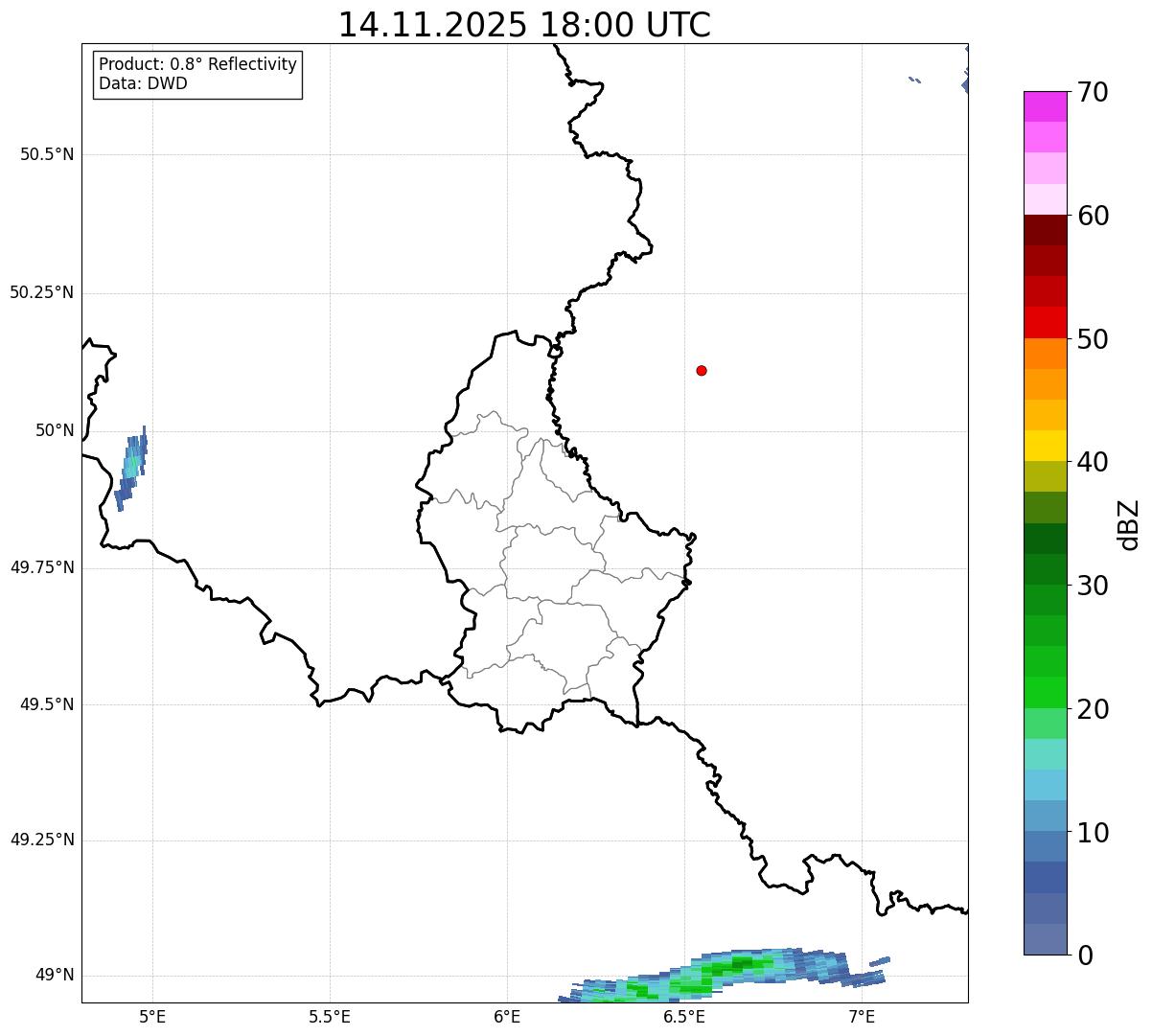
Task: Click the 49.75°N latitude label
Action: [42, 567]
